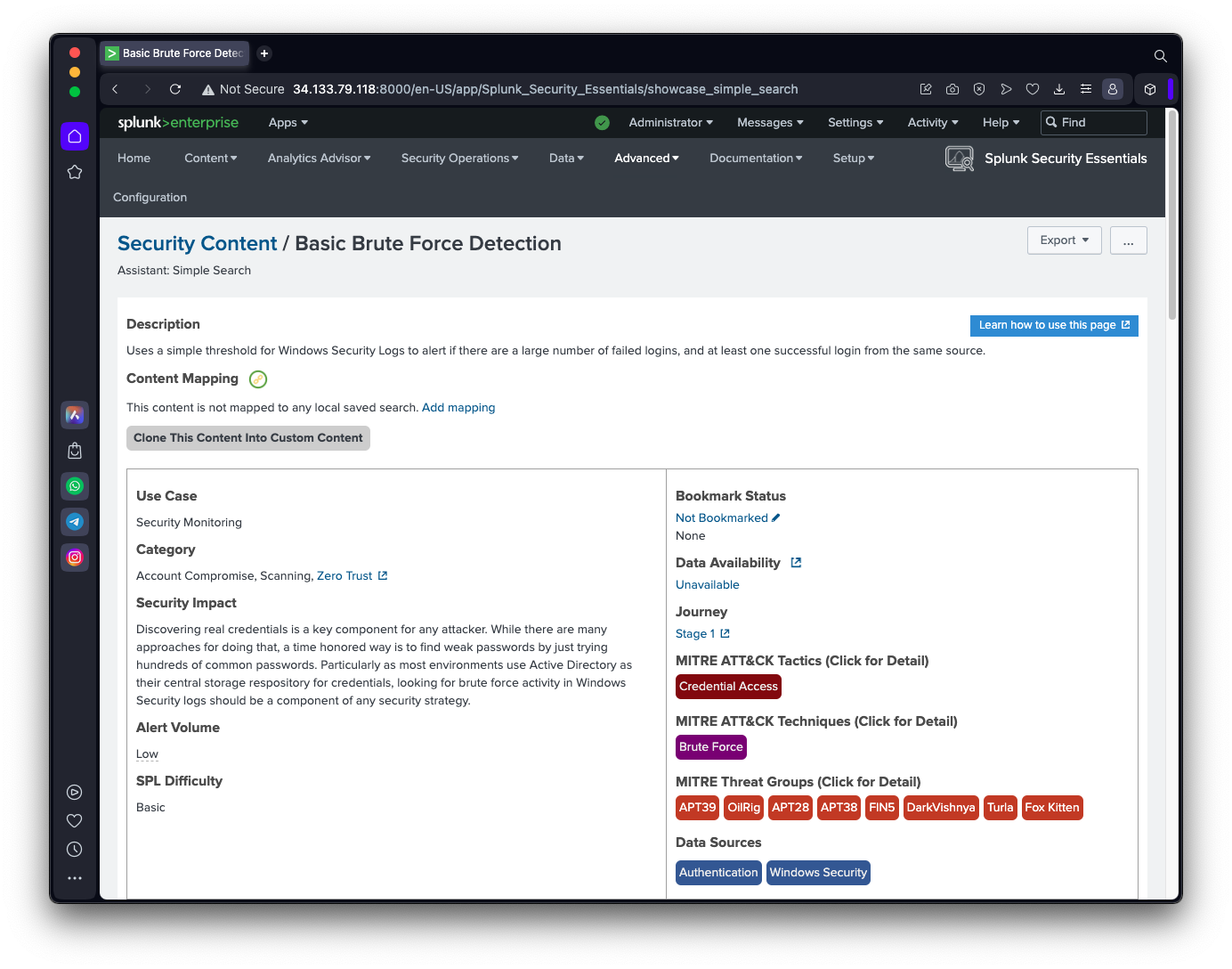The height and width of the screenshot is (969, 1232).
Task: Click the Credential Access tactic tag
Action: pyautogui.click(x=728, y=687)
